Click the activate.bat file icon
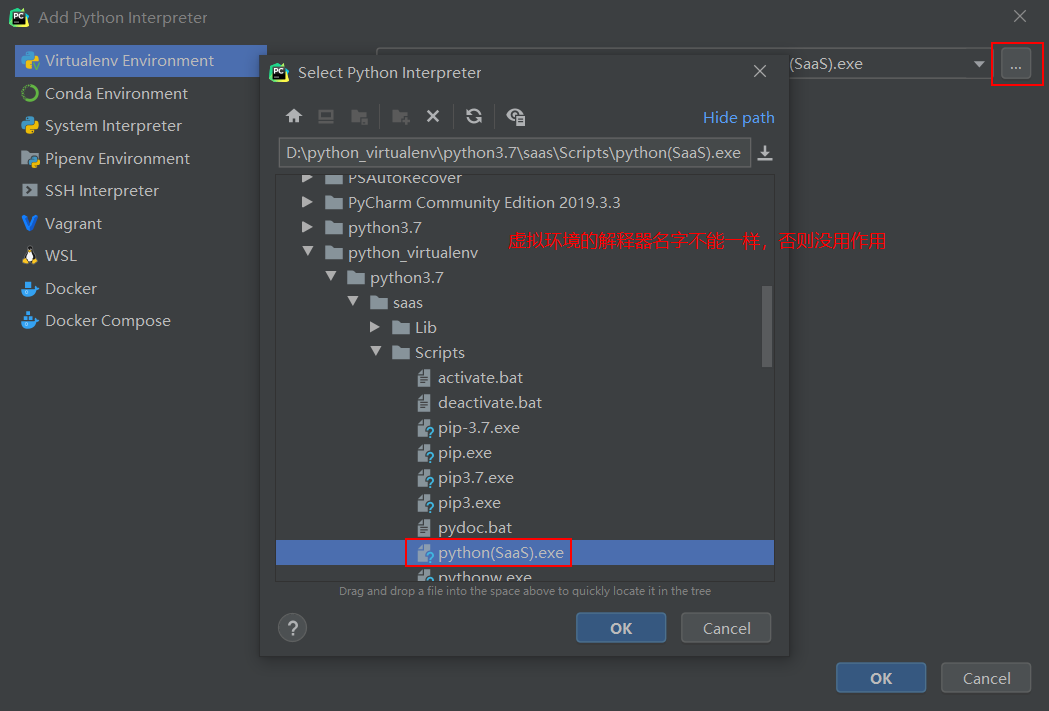1049x711 pixels. click(x=423, y=378)
